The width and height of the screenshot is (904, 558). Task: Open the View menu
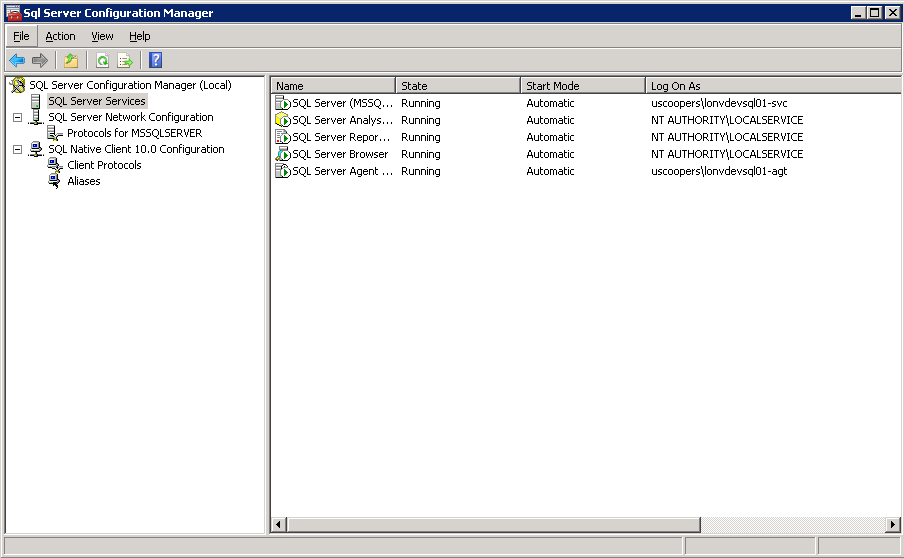point(102,36)
